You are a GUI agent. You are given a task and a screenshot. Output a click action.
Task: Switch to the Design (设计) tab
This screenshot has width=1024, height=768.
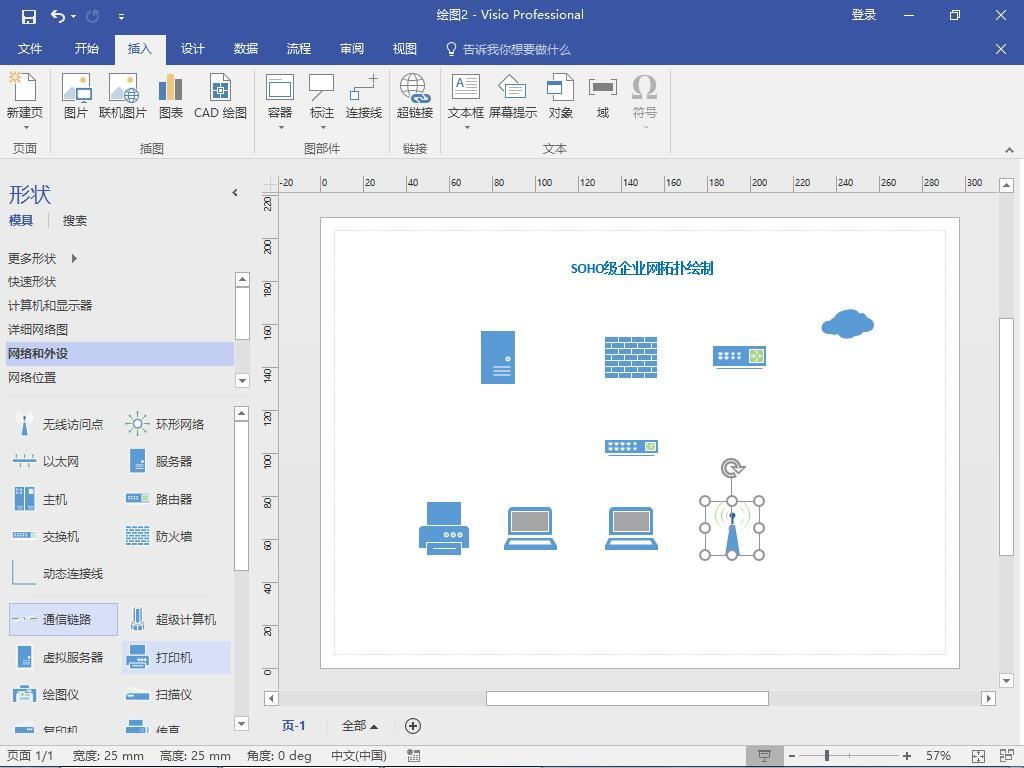click(x=193, y=49)
